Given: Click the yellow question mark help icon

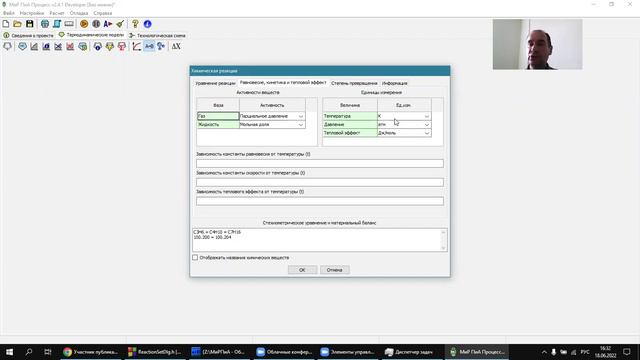Looking at the screenshot, I should pyautogui.click(x=135, y=24).
